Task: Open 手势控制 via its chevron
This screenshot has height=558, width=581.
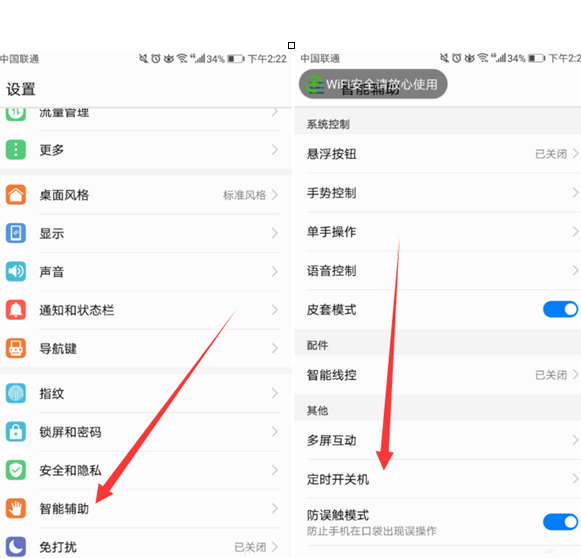Action: 575,193
